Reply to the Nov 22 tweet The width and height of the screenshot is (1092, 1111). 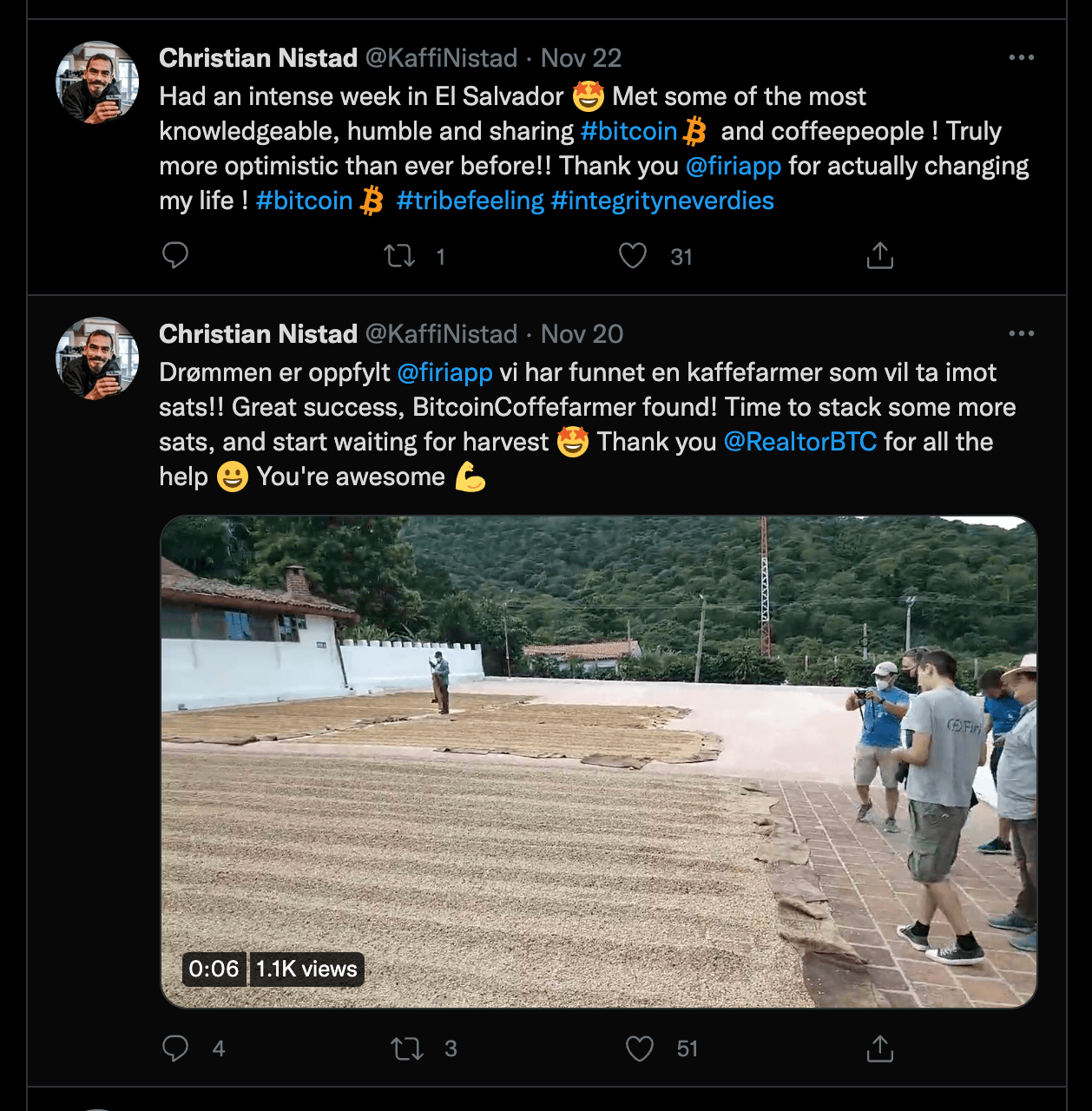pos(175,255)
